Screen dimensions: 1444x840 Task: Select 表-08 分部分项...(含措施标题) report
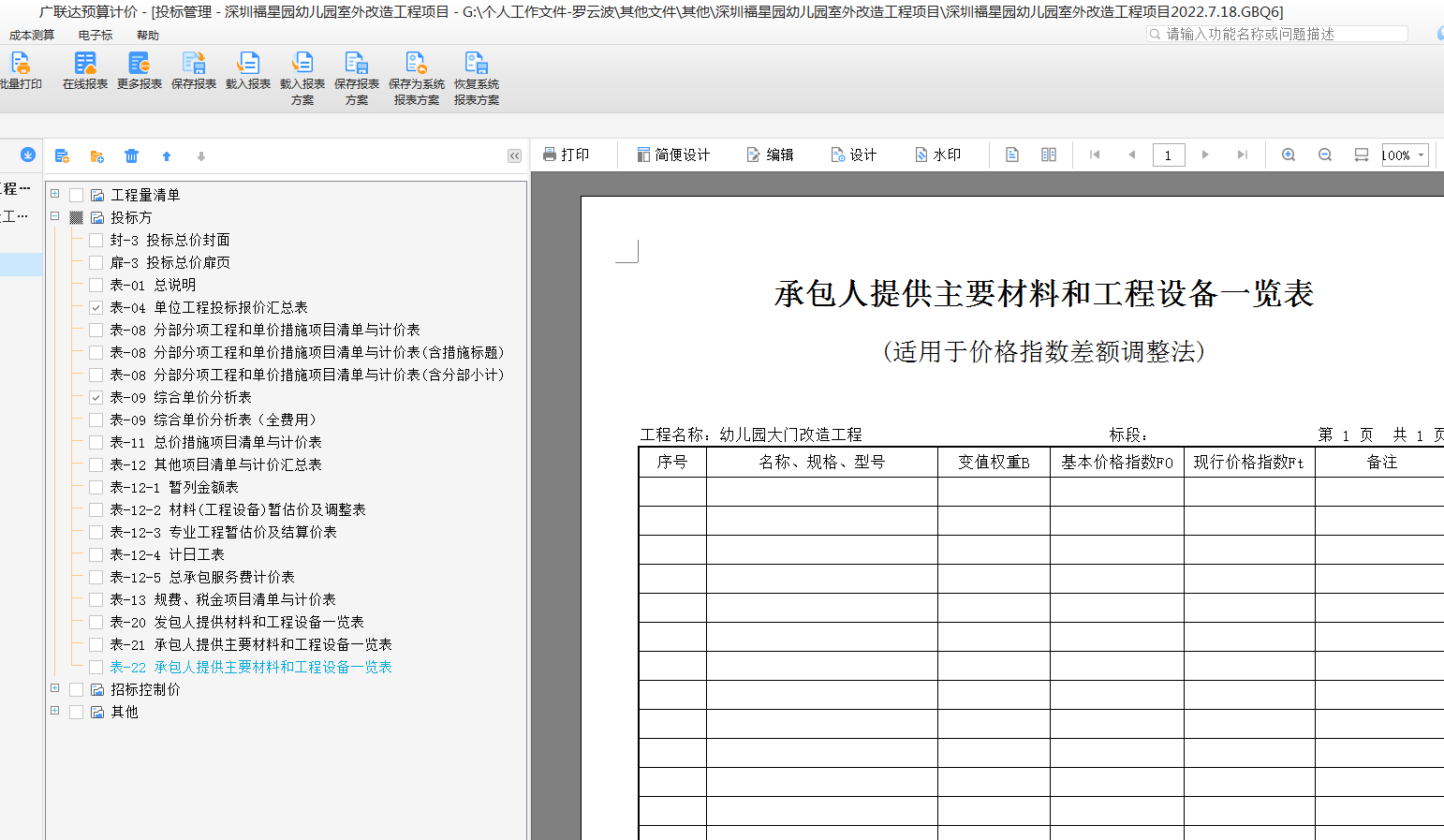click(x=307, y=352)
